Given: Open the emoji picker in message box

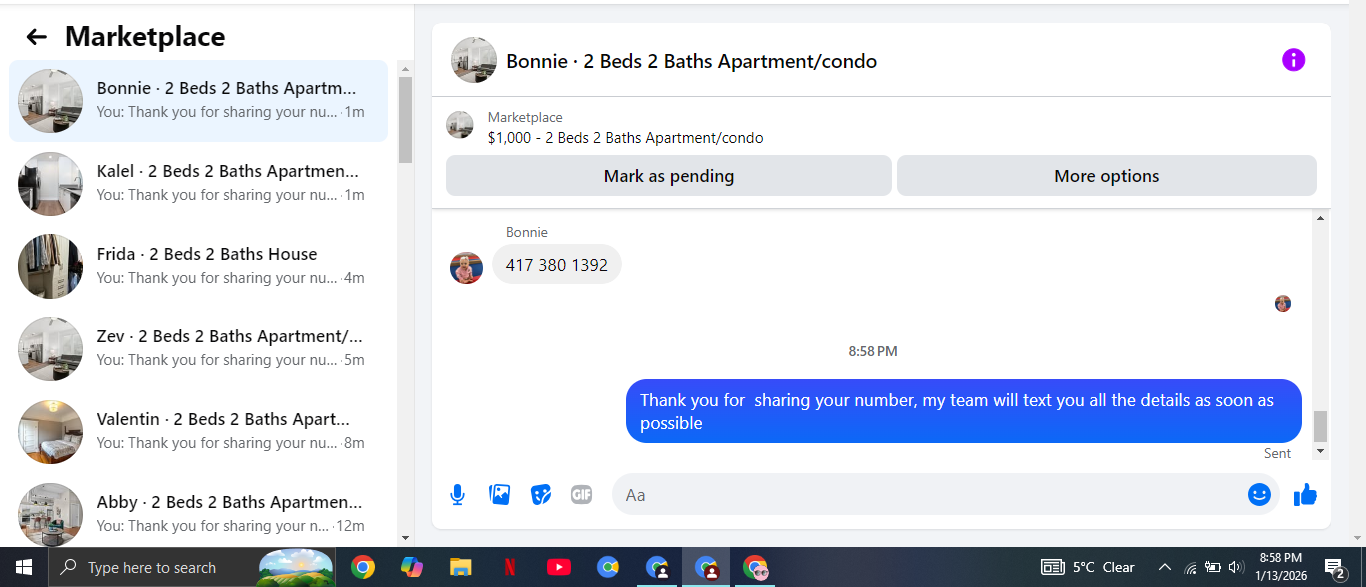Looking at the screenshot, I should pos(1259,494).
